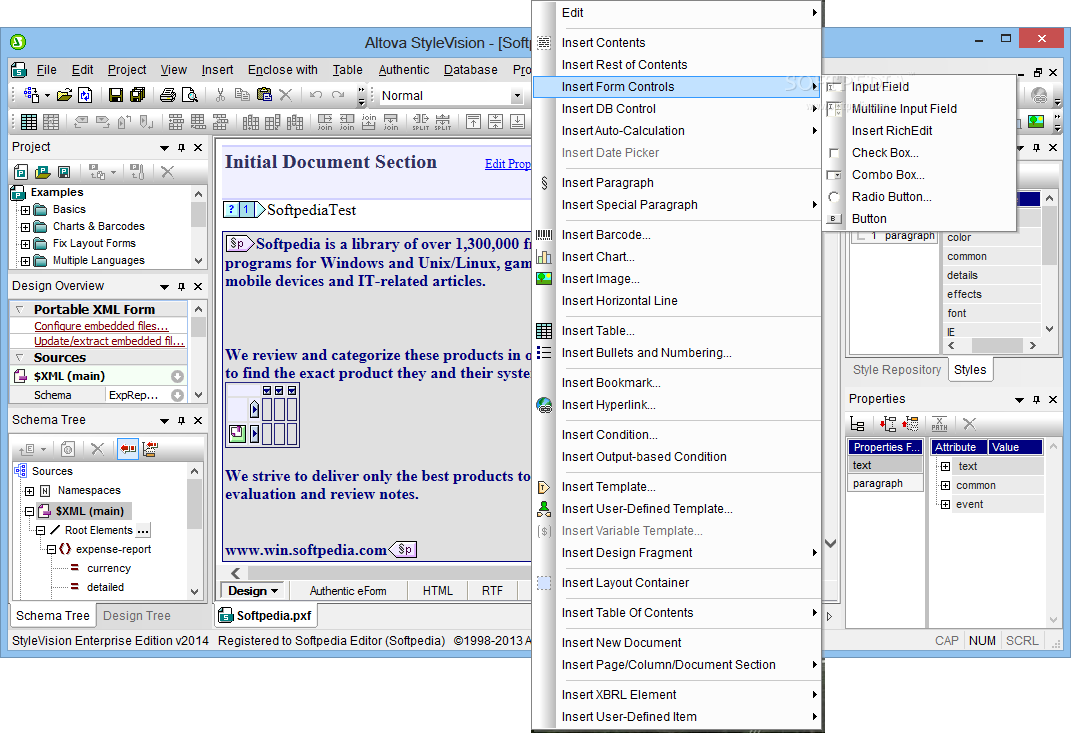Click Configure embedded files link
The image size is (1071, 733).
[101, 327]
